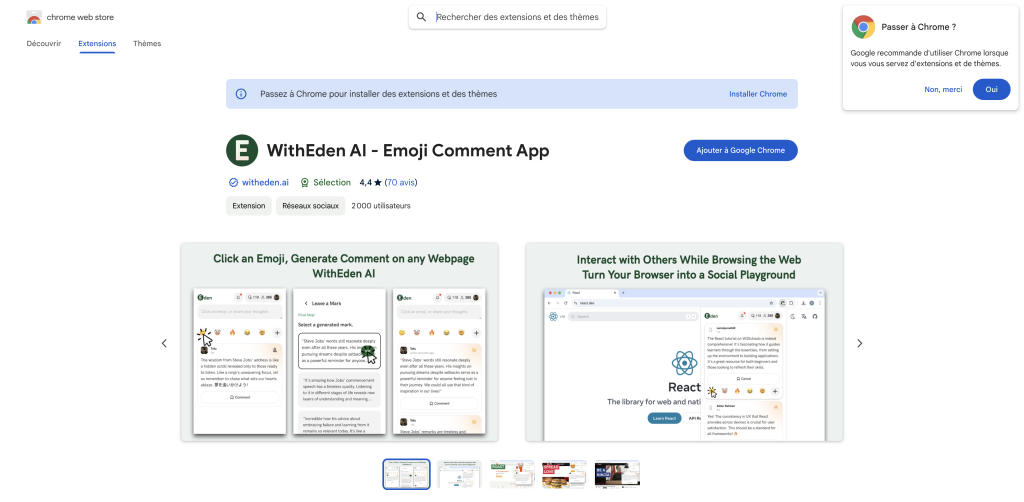Viewport: 1024px width, 502px height.
Task: Select the fifth screenshot thumbnail
Action: [617, 474]
